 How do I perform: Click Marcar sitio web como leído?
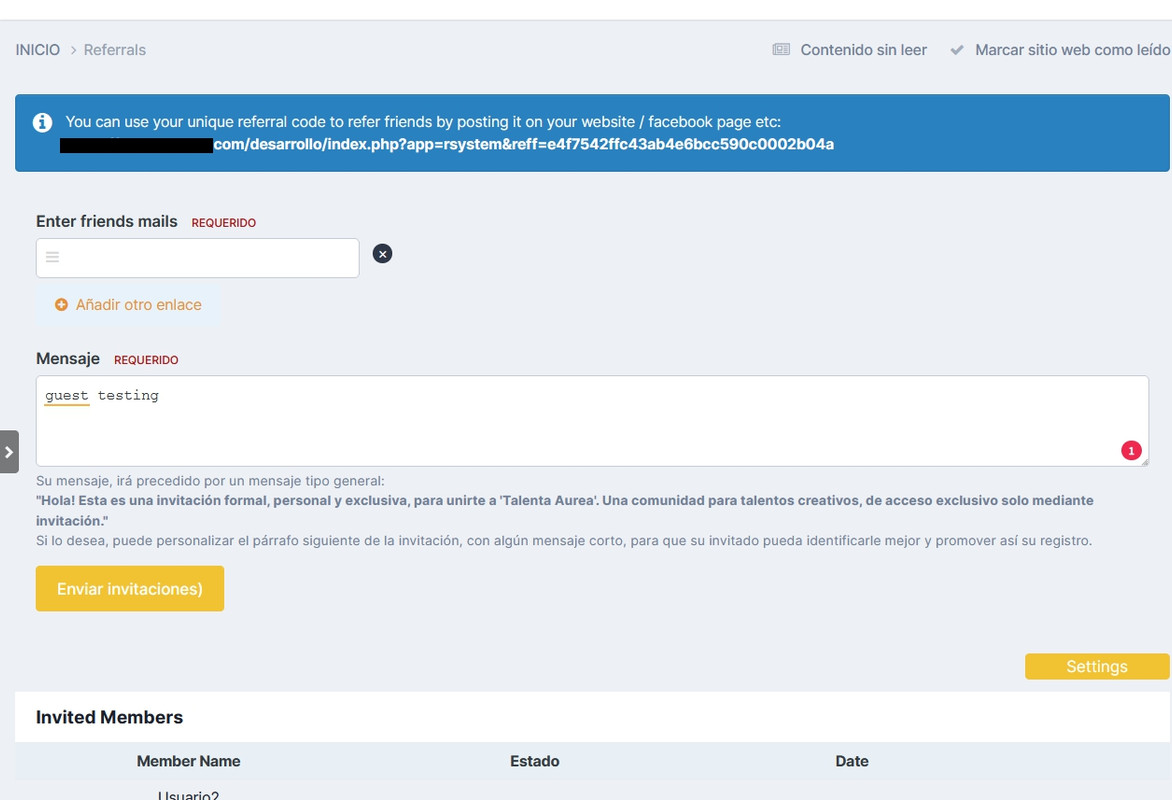(1072, 50)
